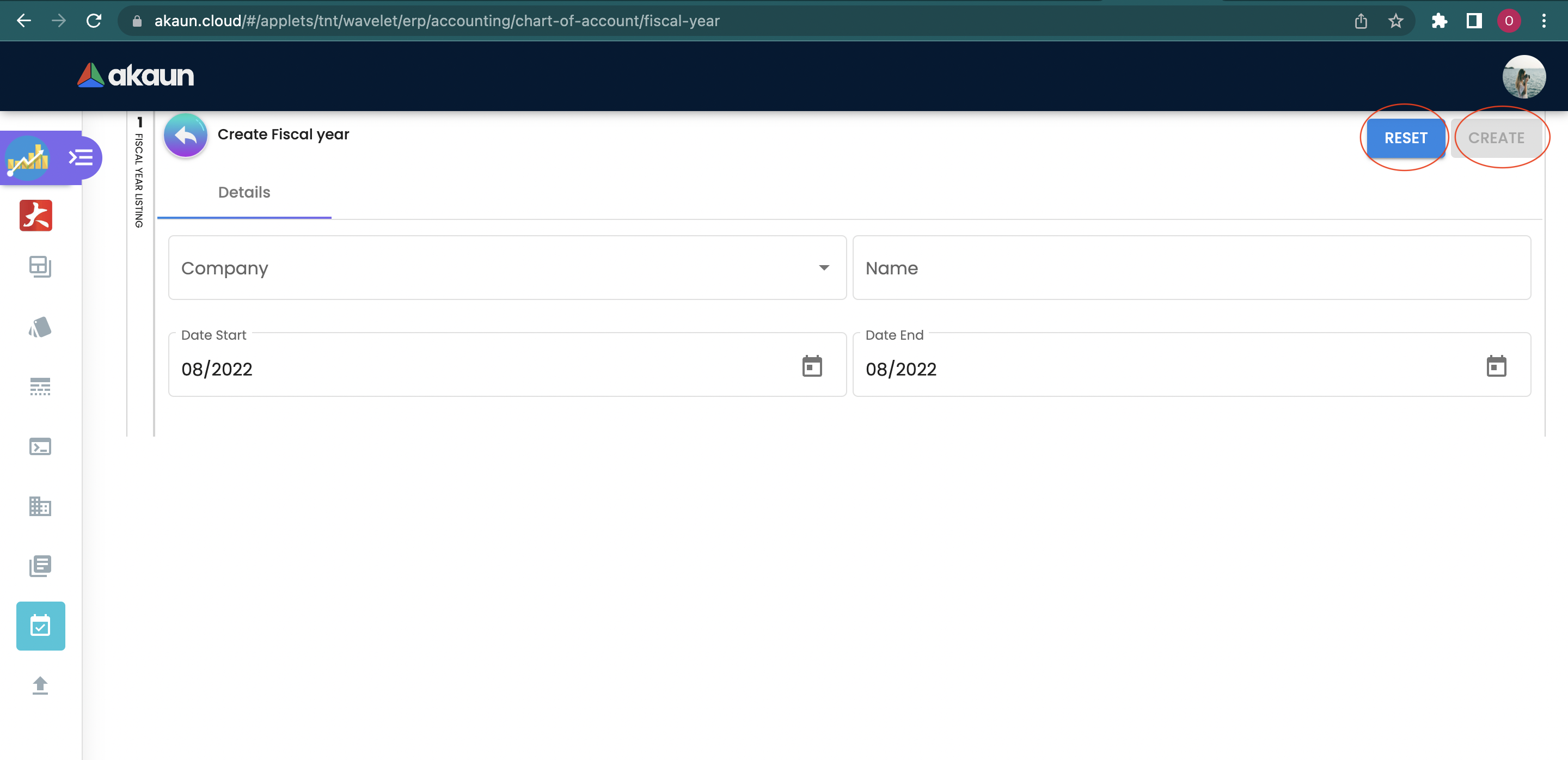The width and height of the screenshot is (1568, 760).
Task: Select the building company sidebar icon
Action: tap(40, 506)
